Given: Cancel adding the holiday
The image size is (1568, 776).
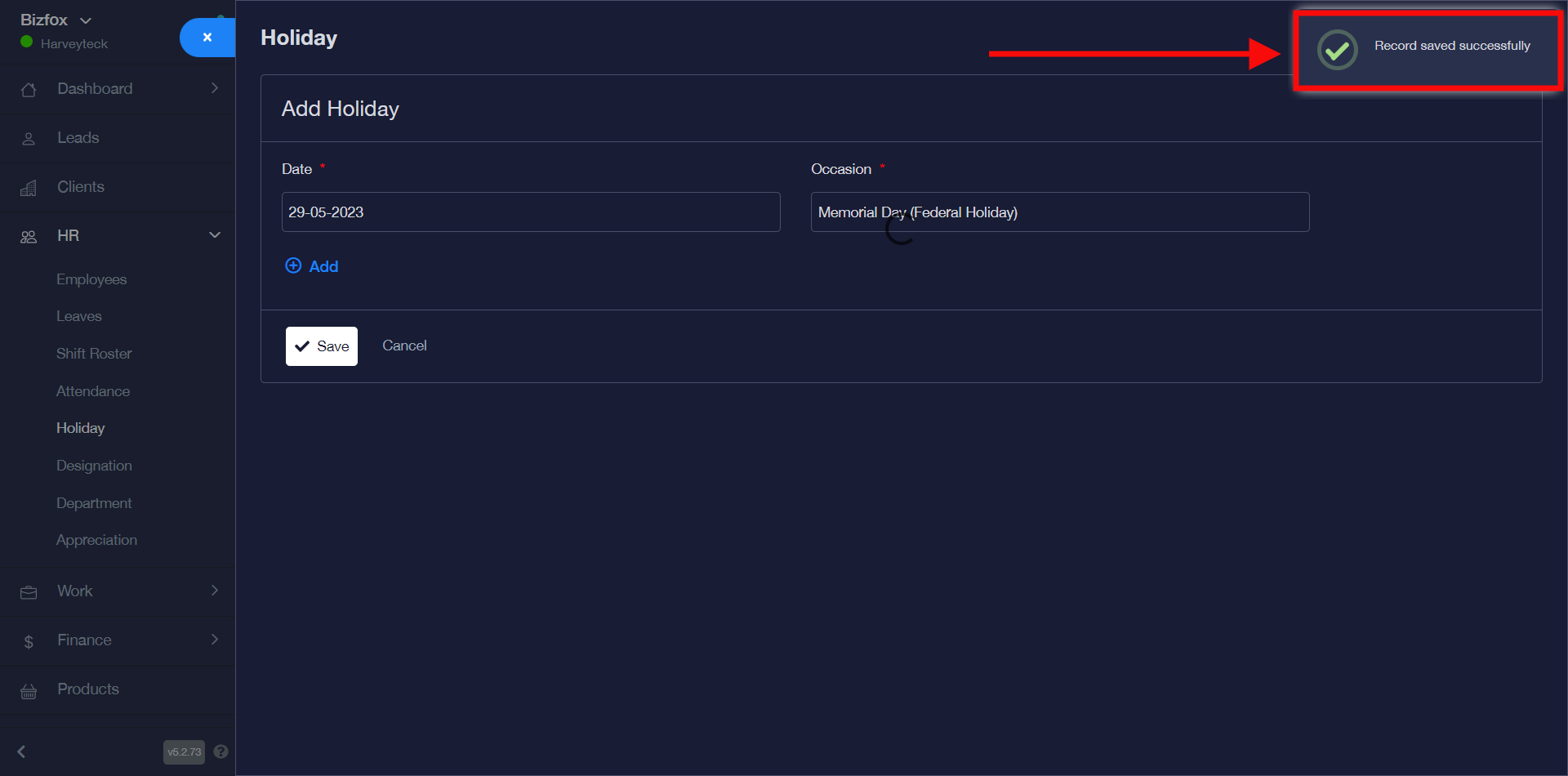Looking at the screenshot, I should coord(404,346).
